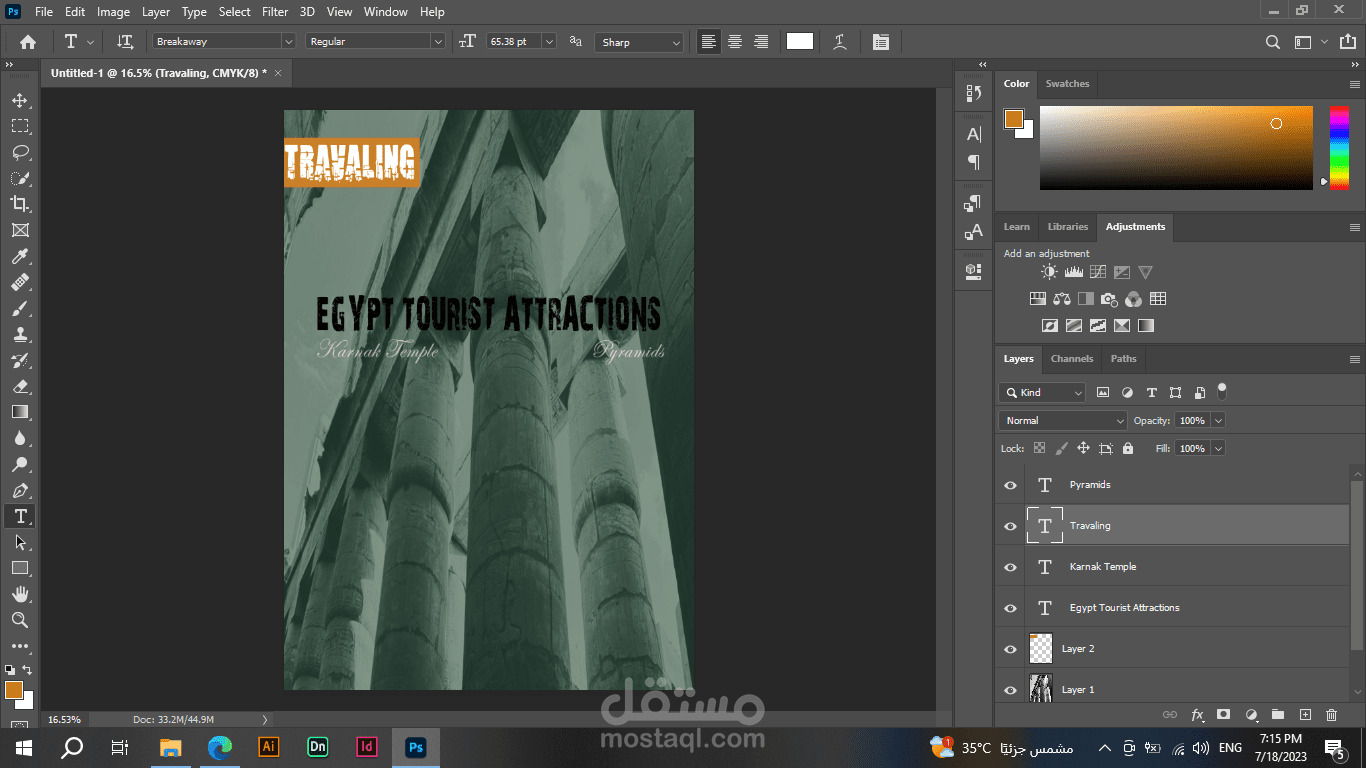Image resolution: width=1366 pixels, height=768 pixels.
Task: Open the Layers panel options menu
Action: coord(1355,359)
